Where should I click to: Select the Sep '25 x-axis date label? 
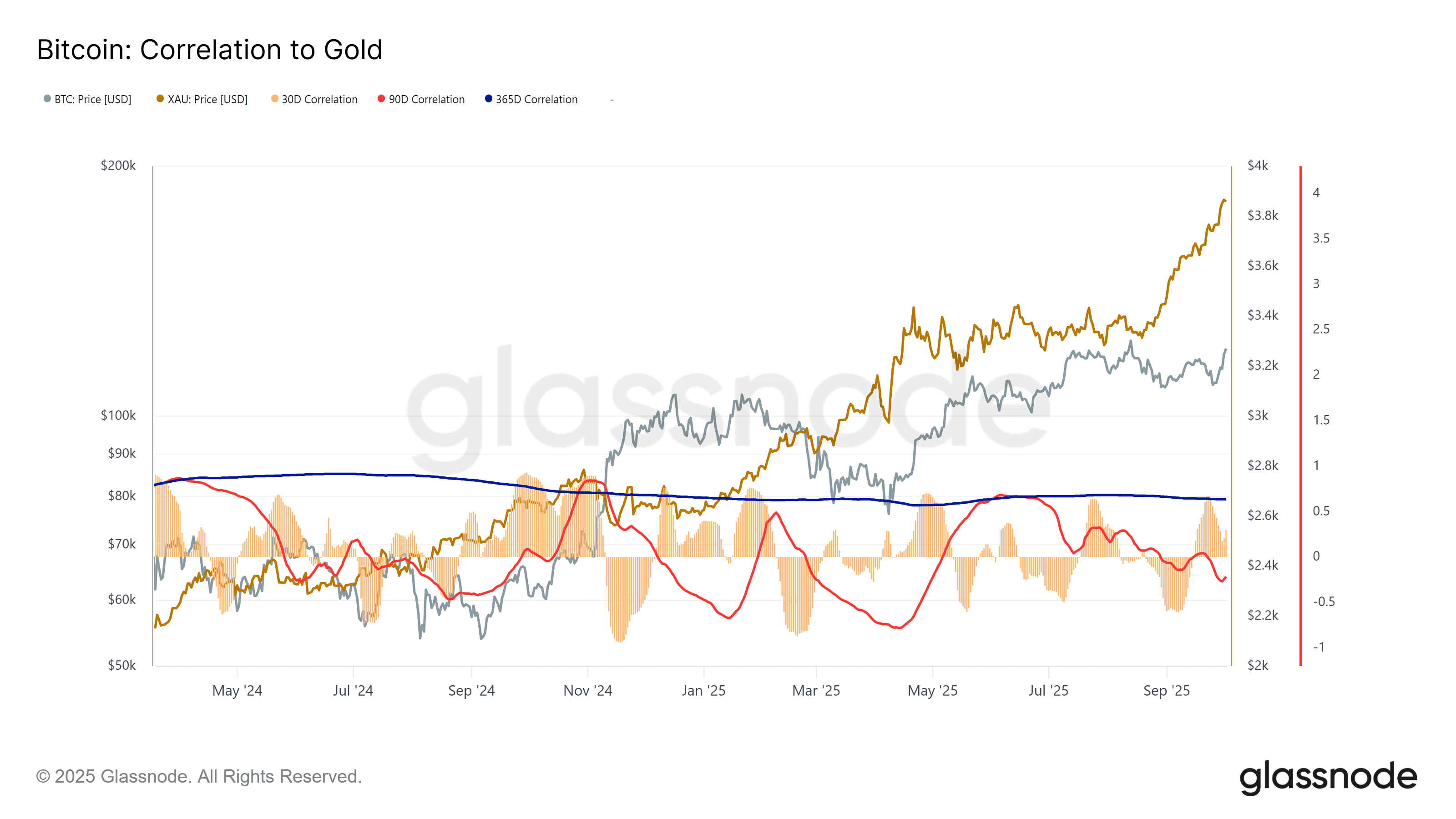tap(1167, 691)
